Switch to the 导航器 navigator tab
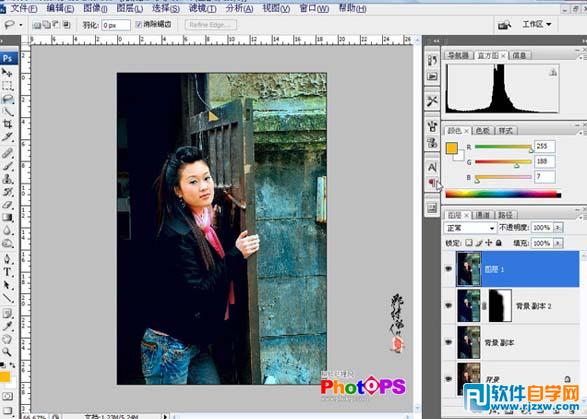Image resolution: width=587 pixels, height=419 pixels. 458,55
